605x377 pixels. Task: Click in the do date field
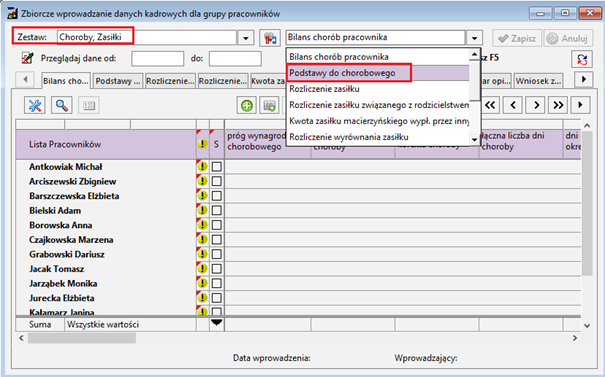pyautogui.click(x=235, y=59)
